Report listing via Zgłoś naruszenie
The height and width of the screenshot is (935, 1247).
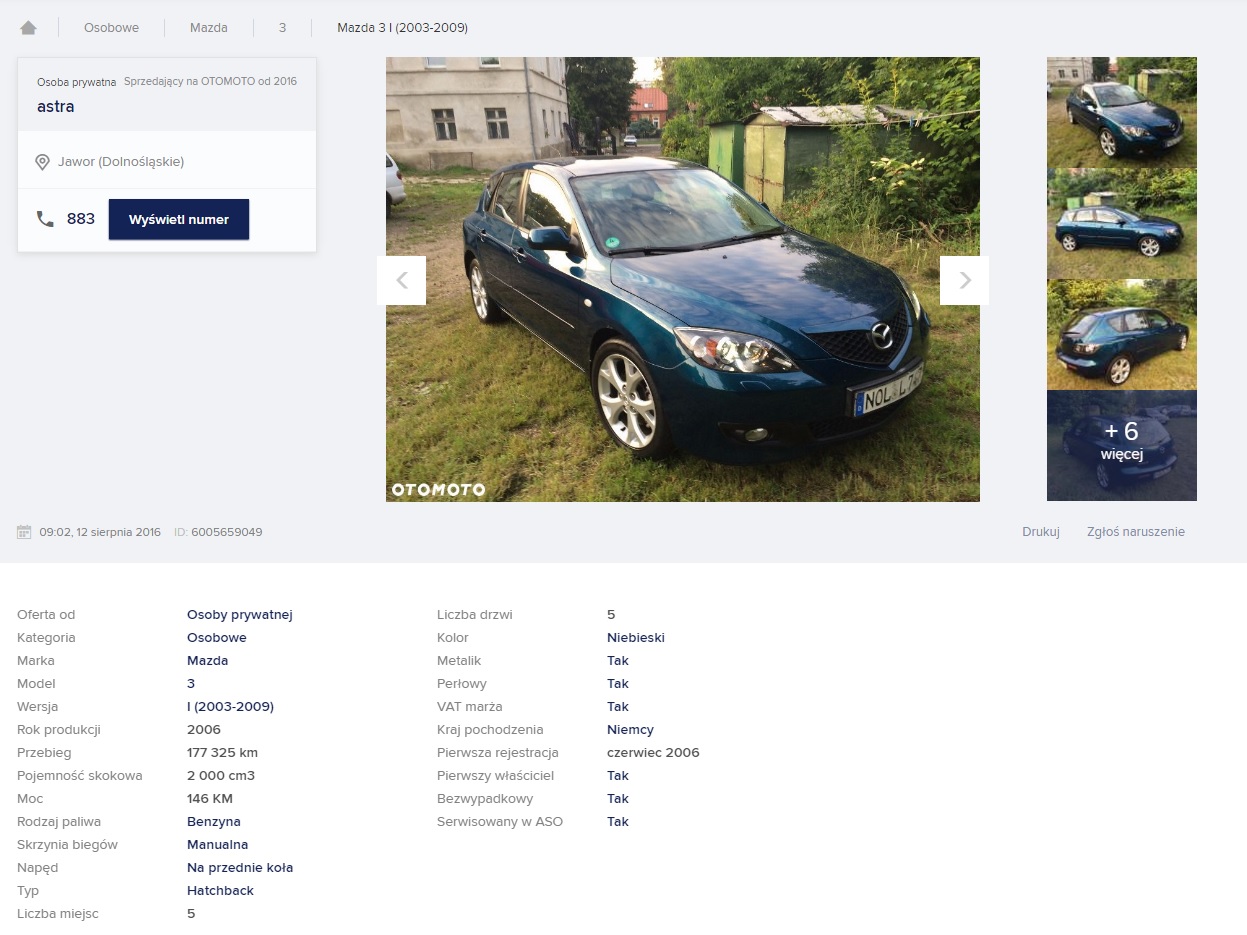pos(1135,532)
